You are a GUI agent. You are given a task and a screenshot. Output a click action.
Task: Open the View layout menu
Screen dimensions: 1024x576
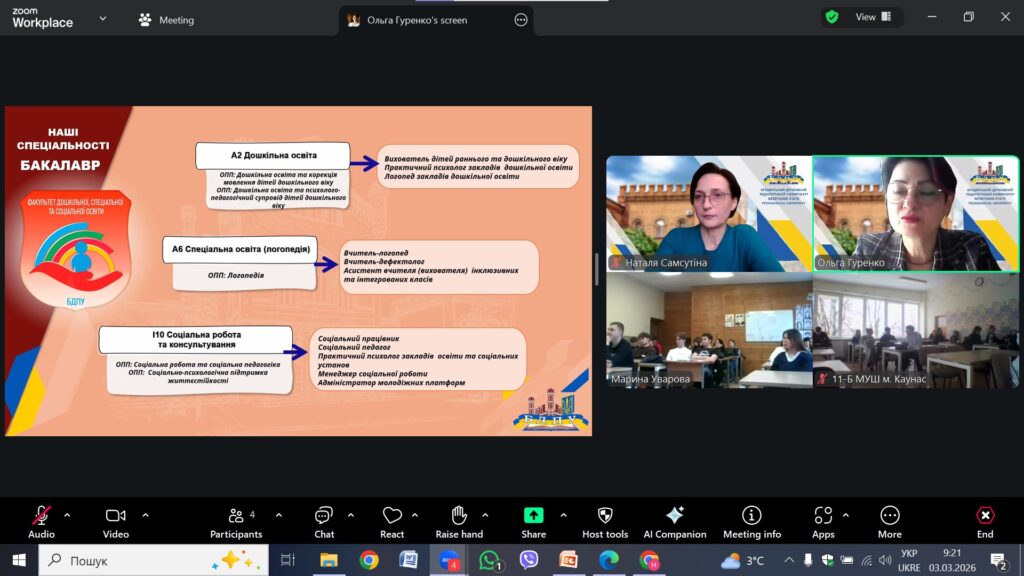pyautogui.click(x=864, y=17)
